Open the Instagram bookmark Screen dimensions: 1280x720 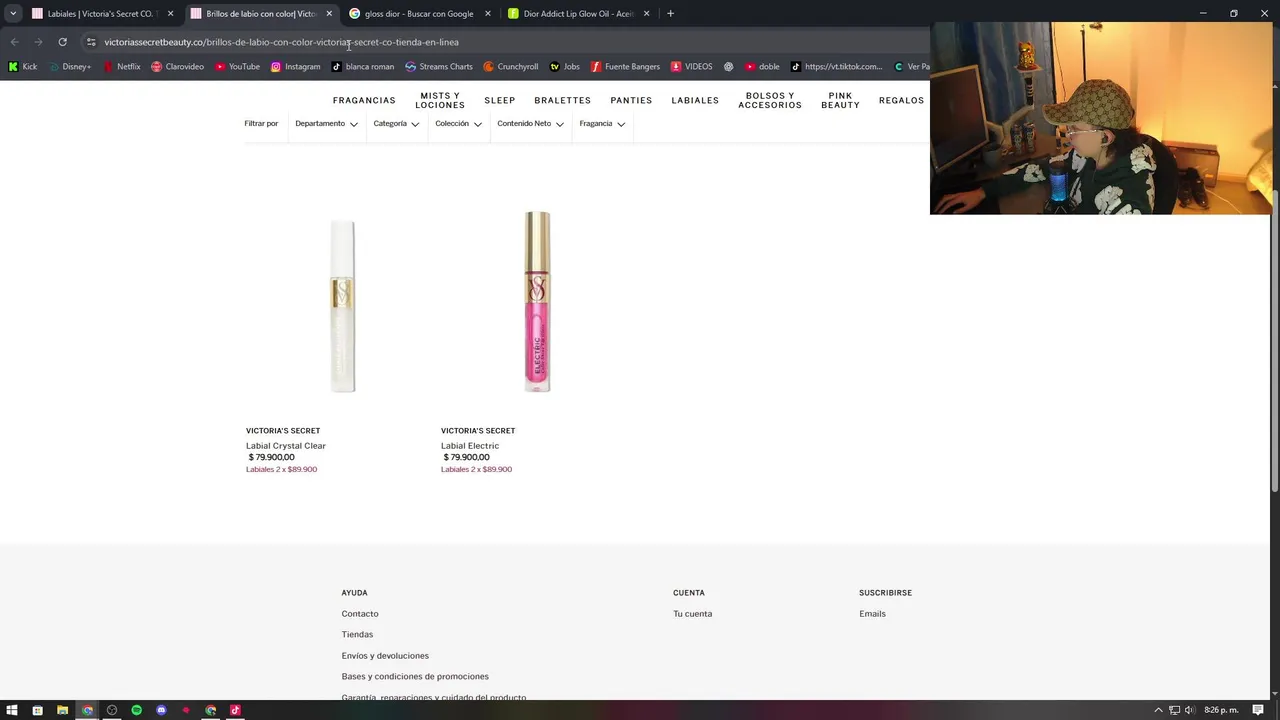tap(295, 67)
